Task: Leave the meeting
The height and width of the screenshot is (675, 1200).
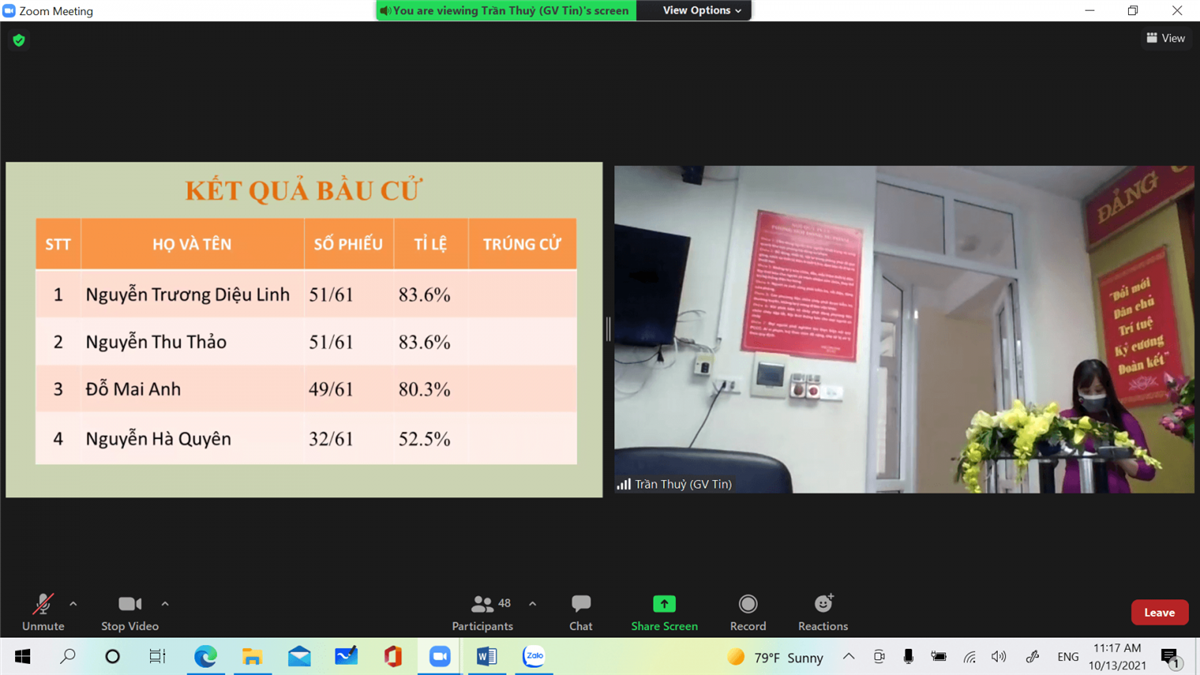Action: click(1159, 612)
